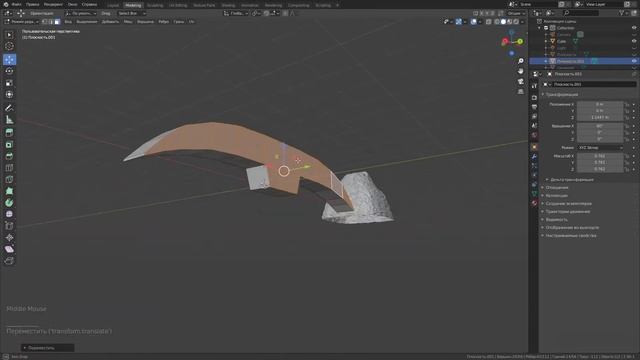The width and height of the screenshot is (640, 360).
Task: Select the Tweak select tool in left toolbar
Action: [9, 35]
